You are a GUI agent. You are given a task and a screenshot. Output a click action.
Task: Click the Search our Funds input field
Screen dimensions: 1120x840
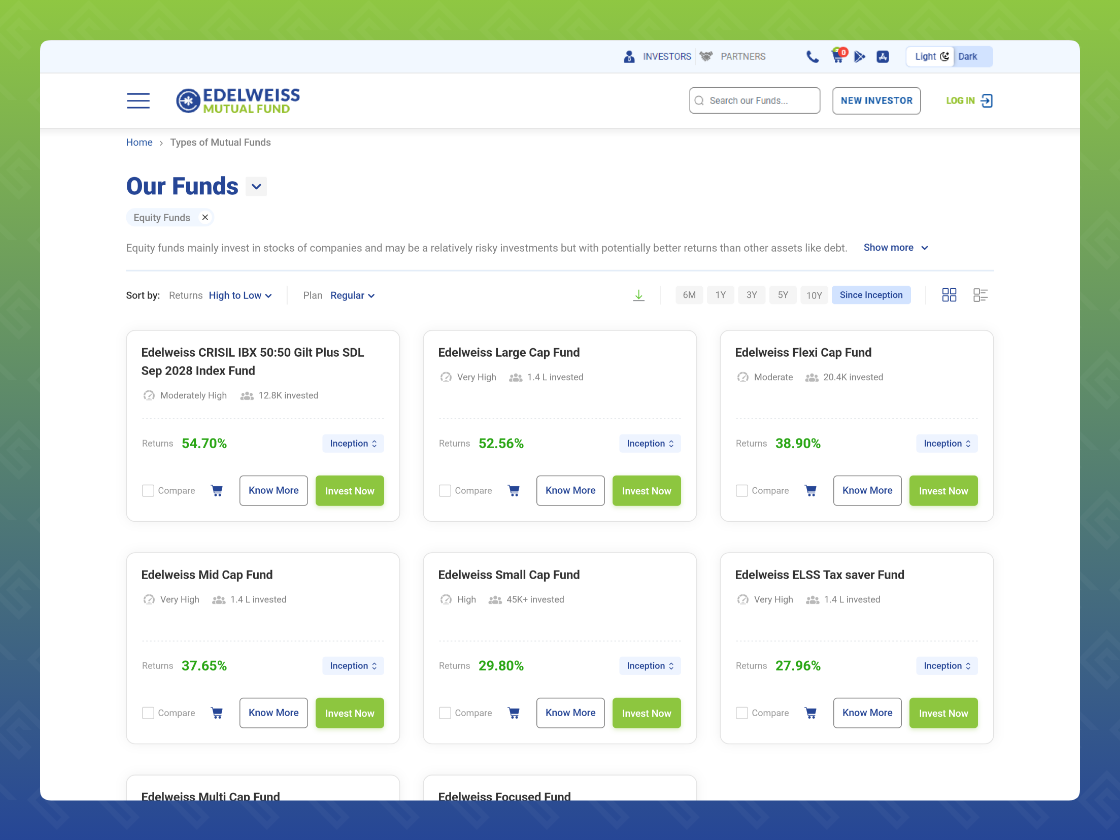[x=754, y=101]
